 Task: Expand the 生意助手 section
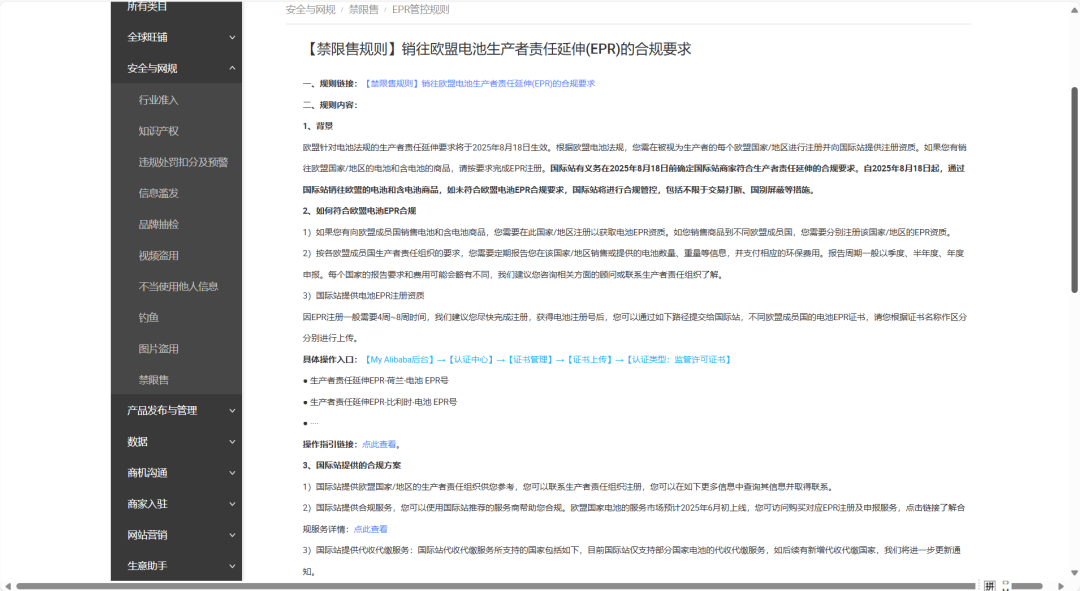(176, 566)
